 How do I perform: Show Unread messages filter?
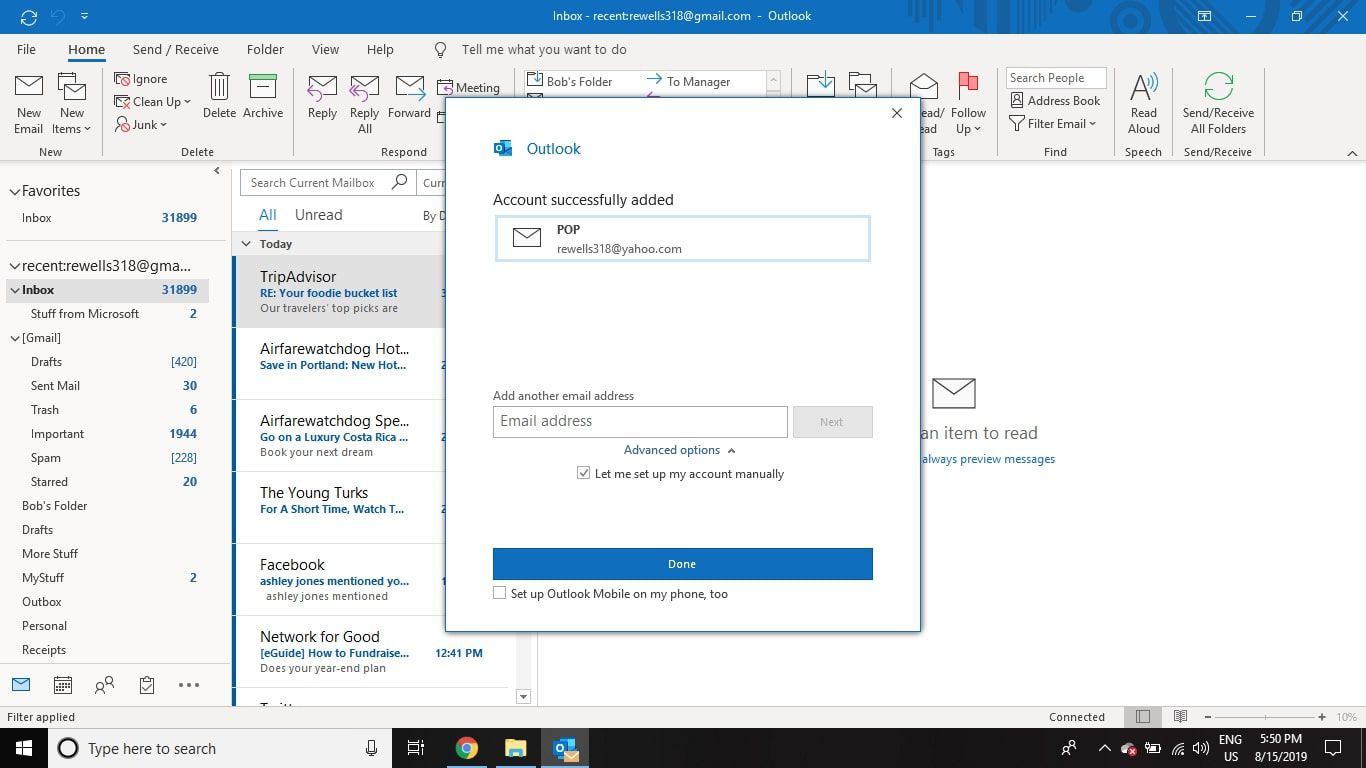point(318,215)
